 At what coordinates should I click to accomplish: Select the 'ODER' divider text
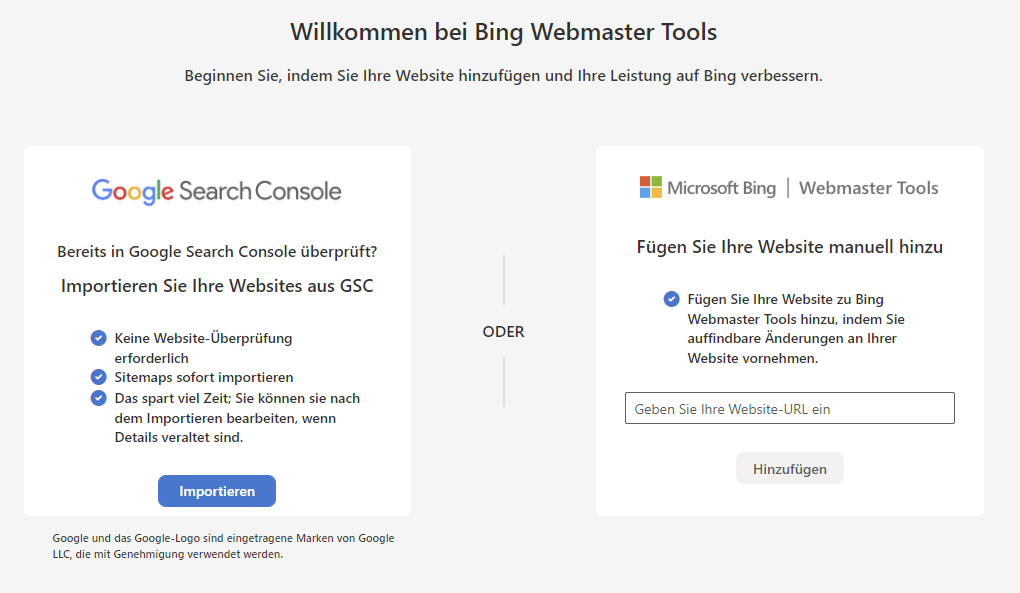[x=503, y=331]
